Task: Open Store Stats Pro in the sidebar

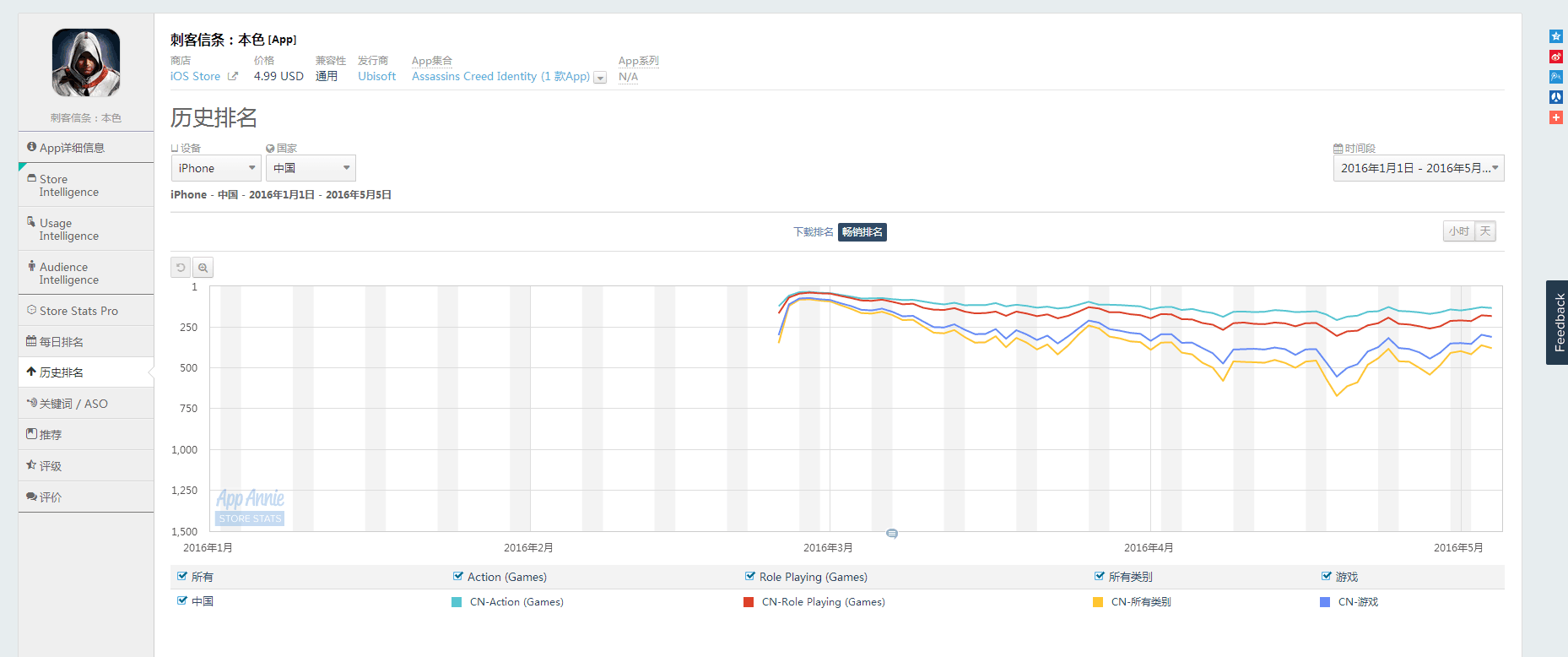Action: click(x=86, y=311)
